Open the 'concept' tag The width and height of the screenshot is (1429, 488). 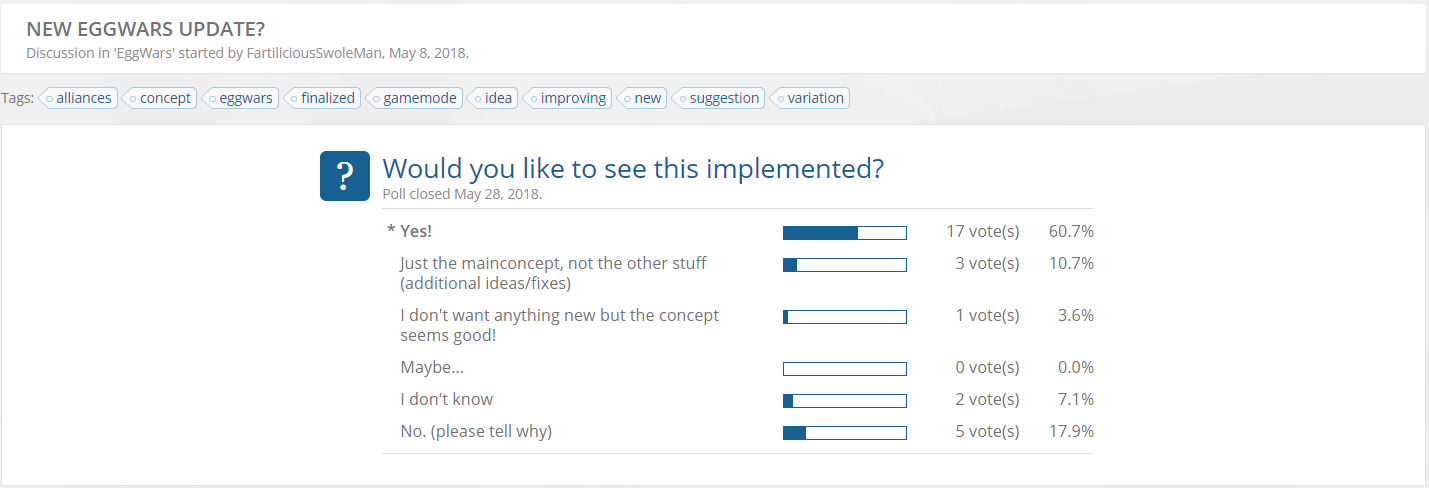[x=159, y=98]
